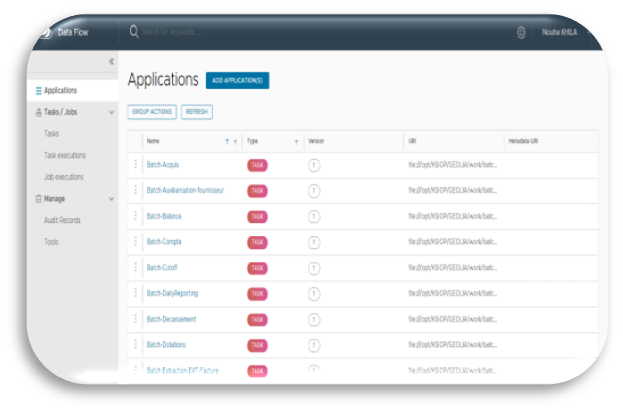Open Job executions in the sidebar
Viewport: 623px width, 412px height.
coord(64,177)
